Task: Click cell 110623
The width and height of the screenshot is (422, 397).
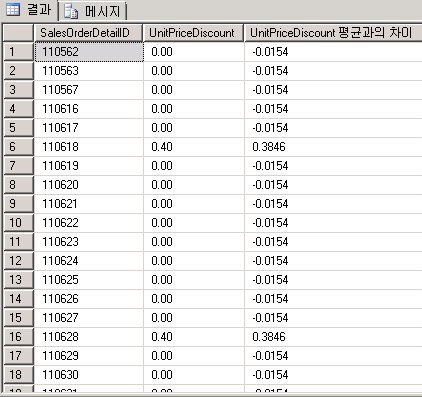Action: tap(89, 242)
